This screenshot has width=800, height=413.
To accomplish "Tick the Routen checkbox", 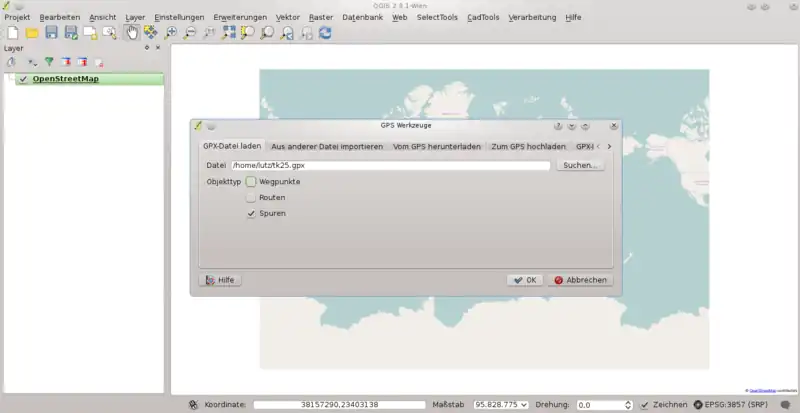I will click(252, 198).
